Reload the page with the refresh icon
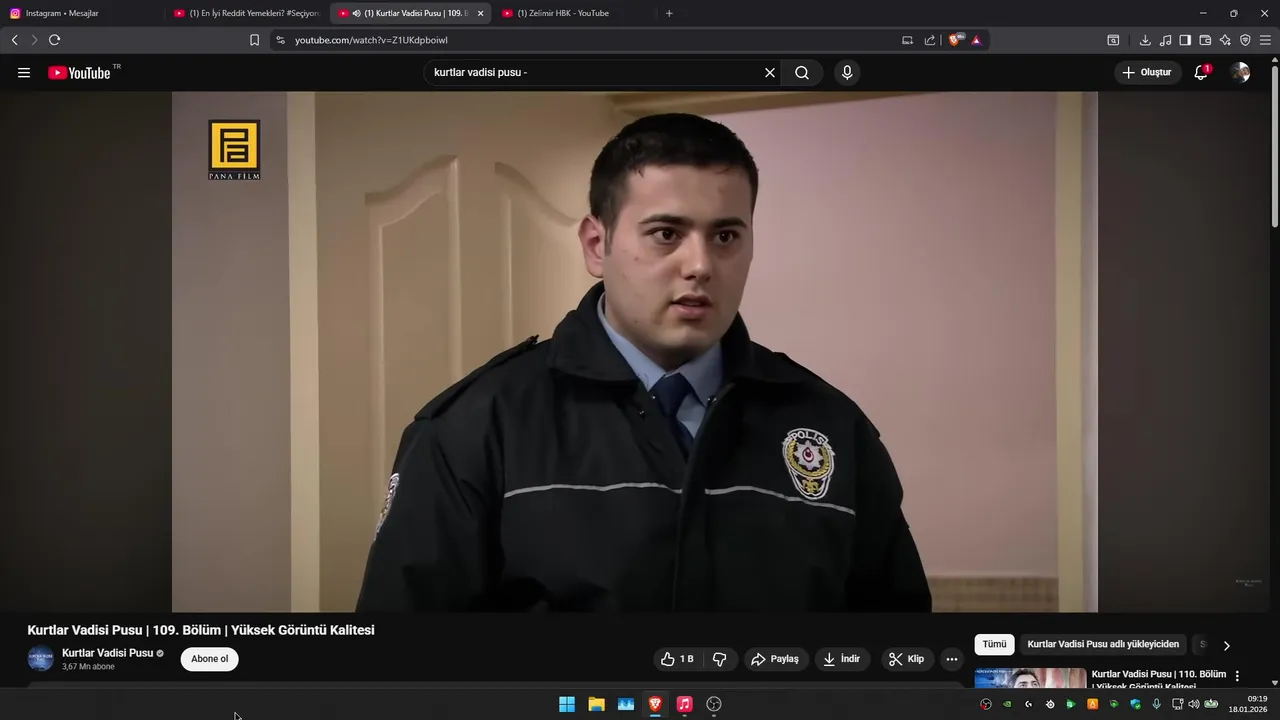Viewport: 1280px width, 720px height. point(54,40)
